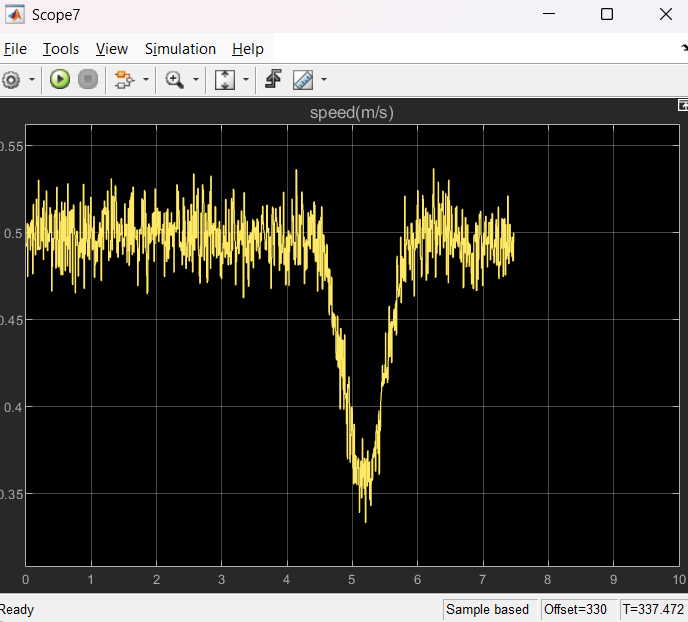
Task: Click the green Run simulation button
Action: (60, 79)
